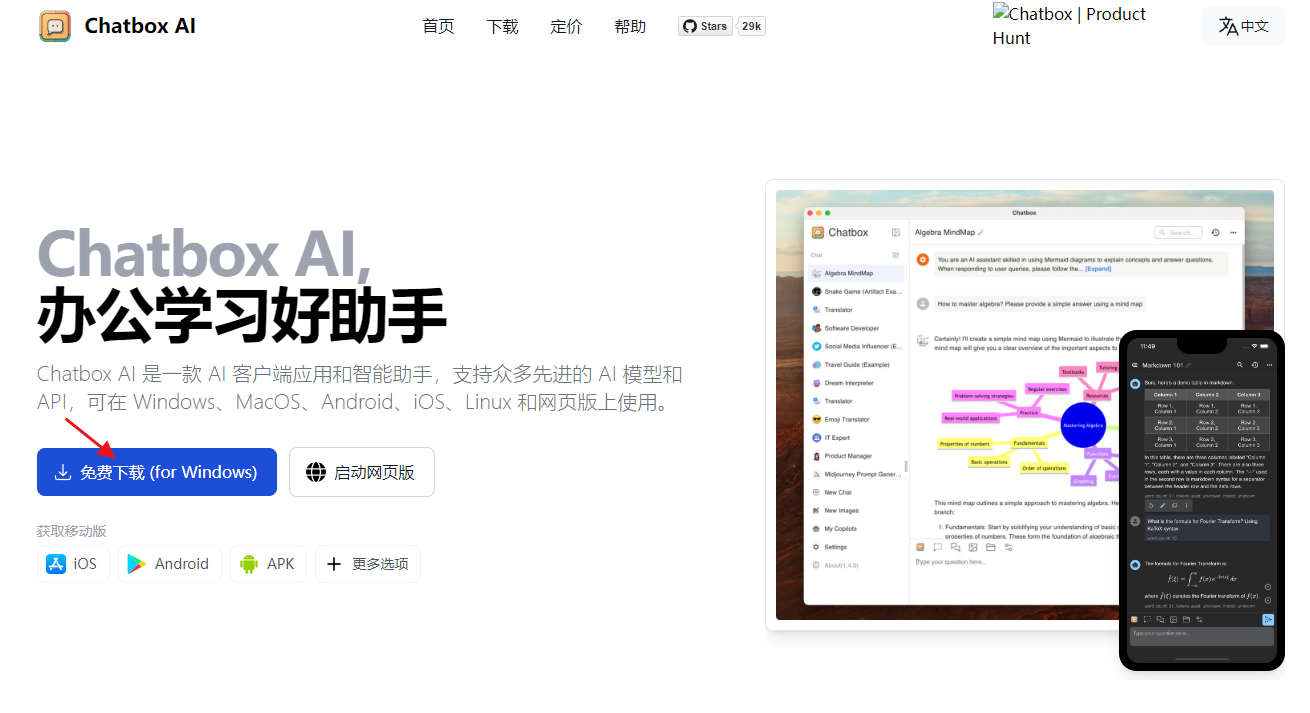Click the 29k stars count label
The height and width of the screenshot is (713, 1310).
pyautogui.click(x=750, y=26)
